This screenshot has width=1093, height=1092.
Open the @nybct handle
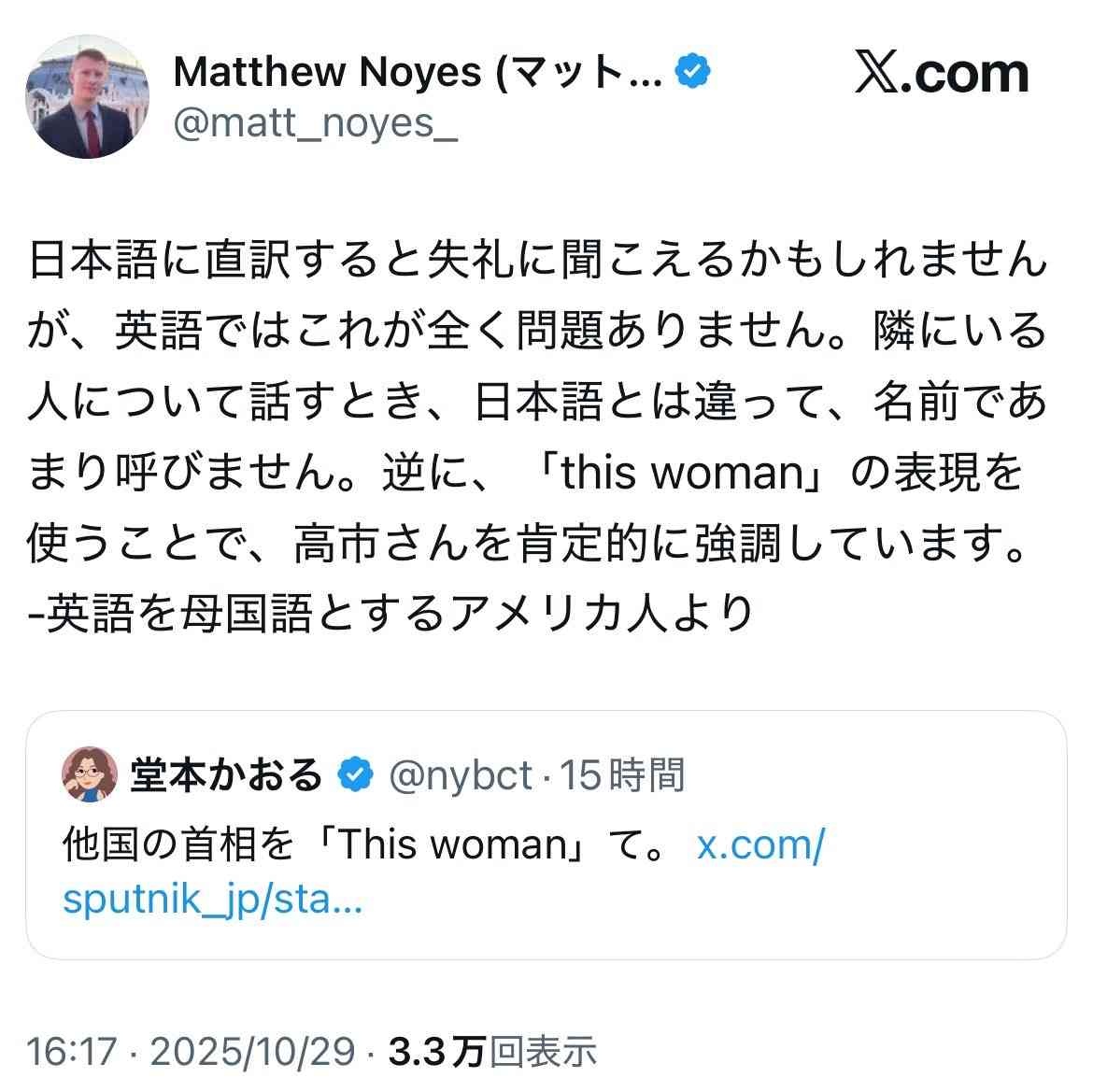460,775
